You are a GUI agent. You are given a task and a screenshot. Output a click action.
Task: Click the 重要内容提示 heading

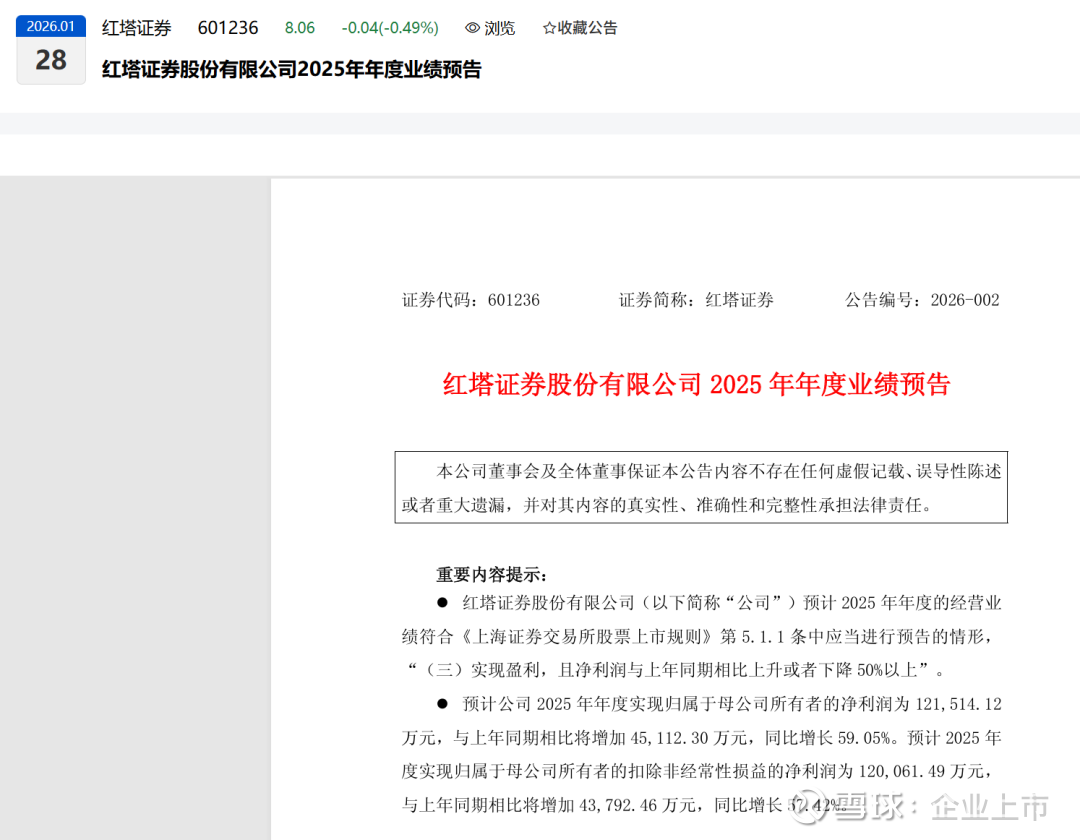(492, 575)
